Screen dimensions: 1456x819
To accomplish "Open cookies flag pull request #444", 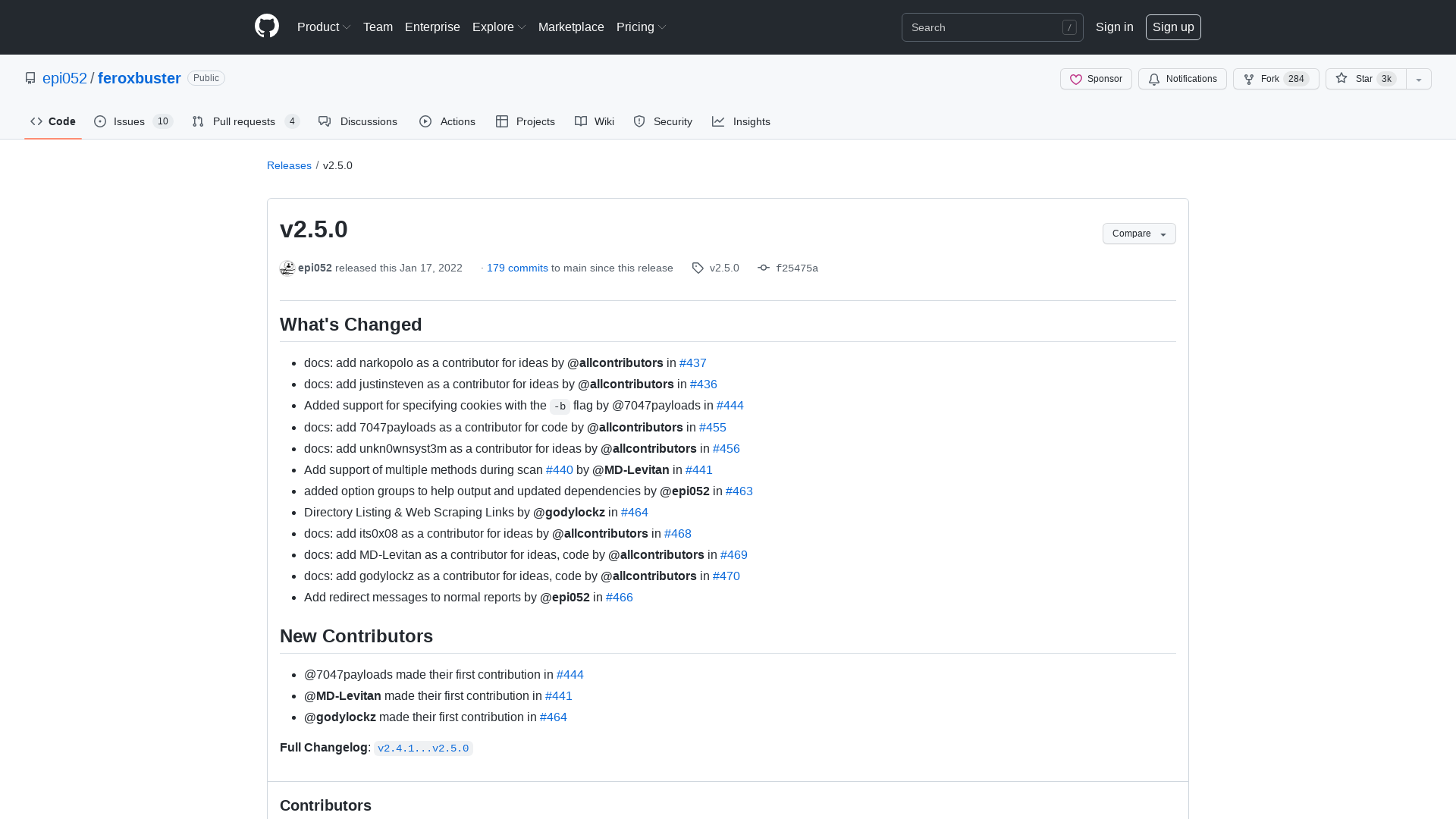I will click(730, 406).
